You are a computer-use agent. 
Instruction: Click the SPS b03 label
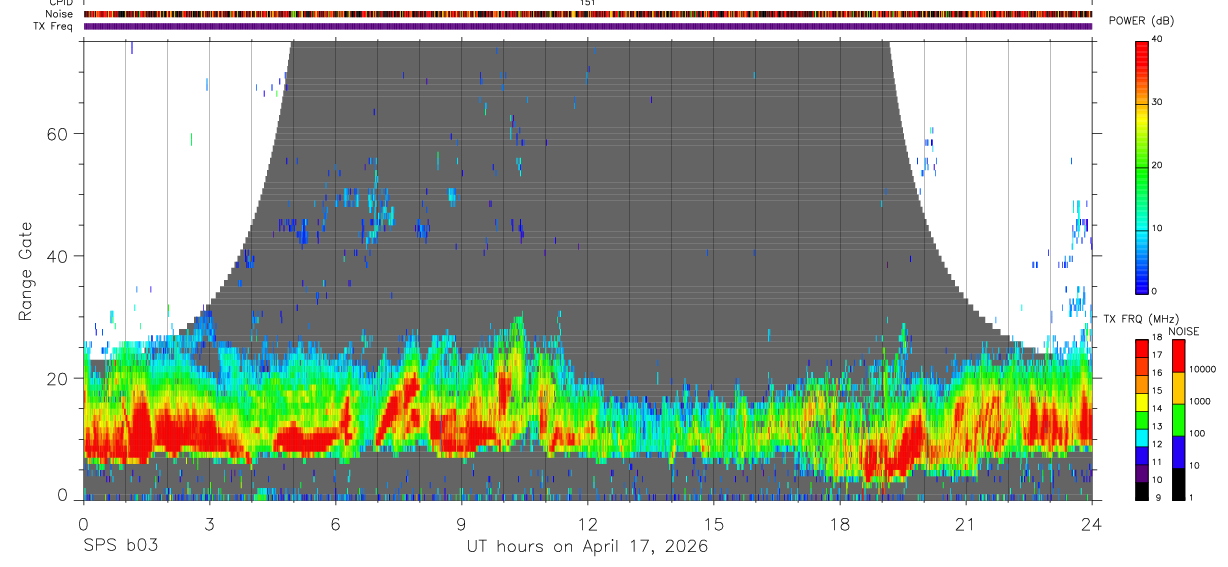pos(119,547)
